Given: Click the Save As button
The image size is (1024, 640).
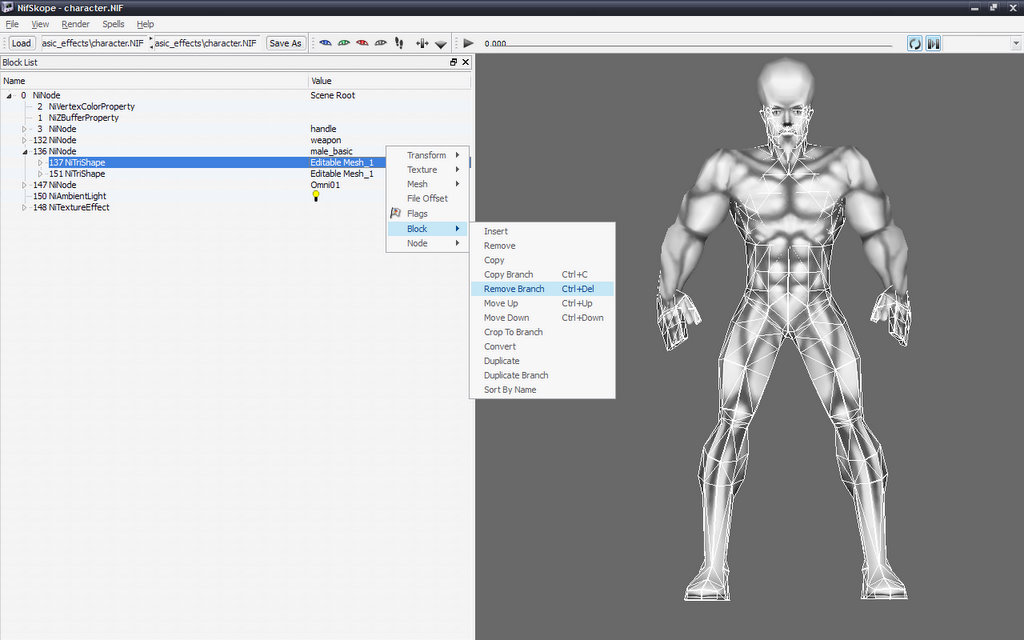Looking at the screenshot, I should pos(285,43).
